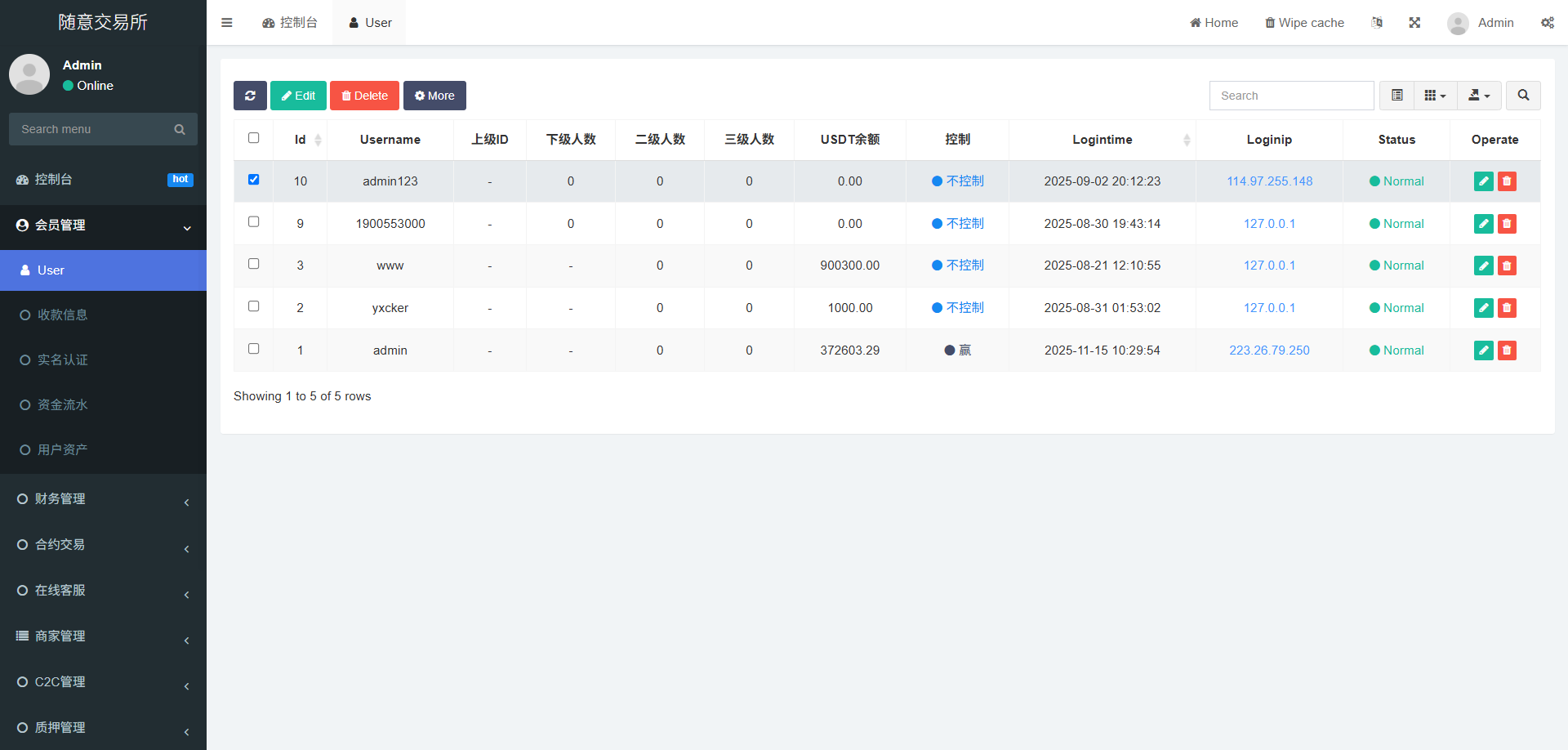This screenshot has height=750, width=1568.
Task: Switch to the 控制台 tab
Action: (290, 23)
